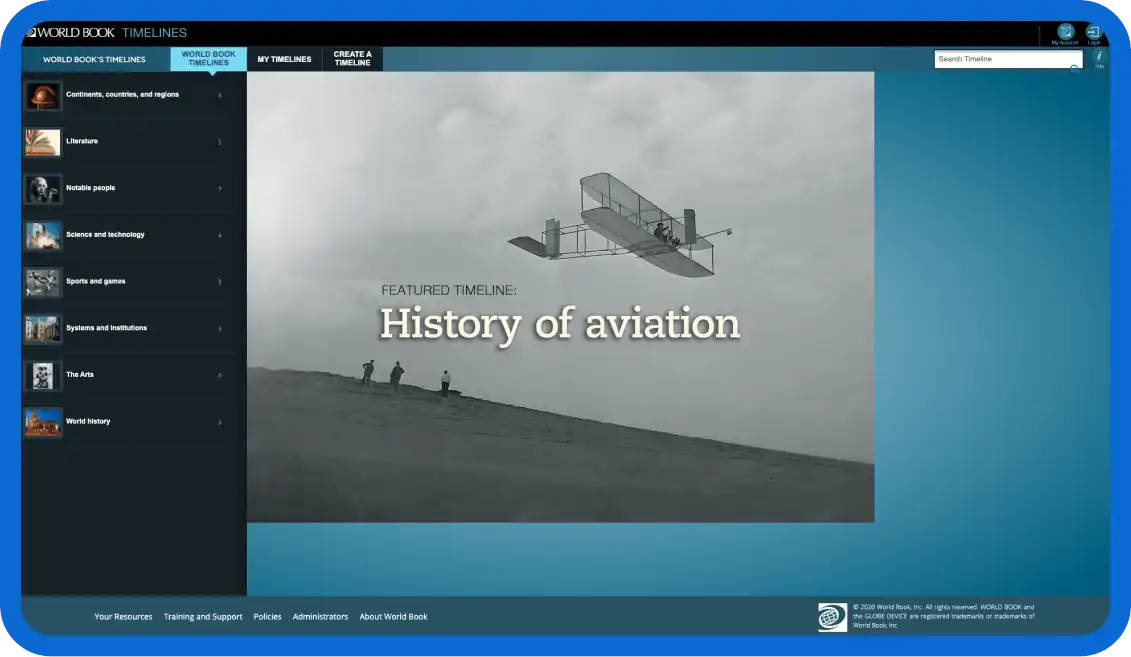Click the World history Colosseum thumbnail
This screenshot has height=657, width=1131.
click(43, 422)
